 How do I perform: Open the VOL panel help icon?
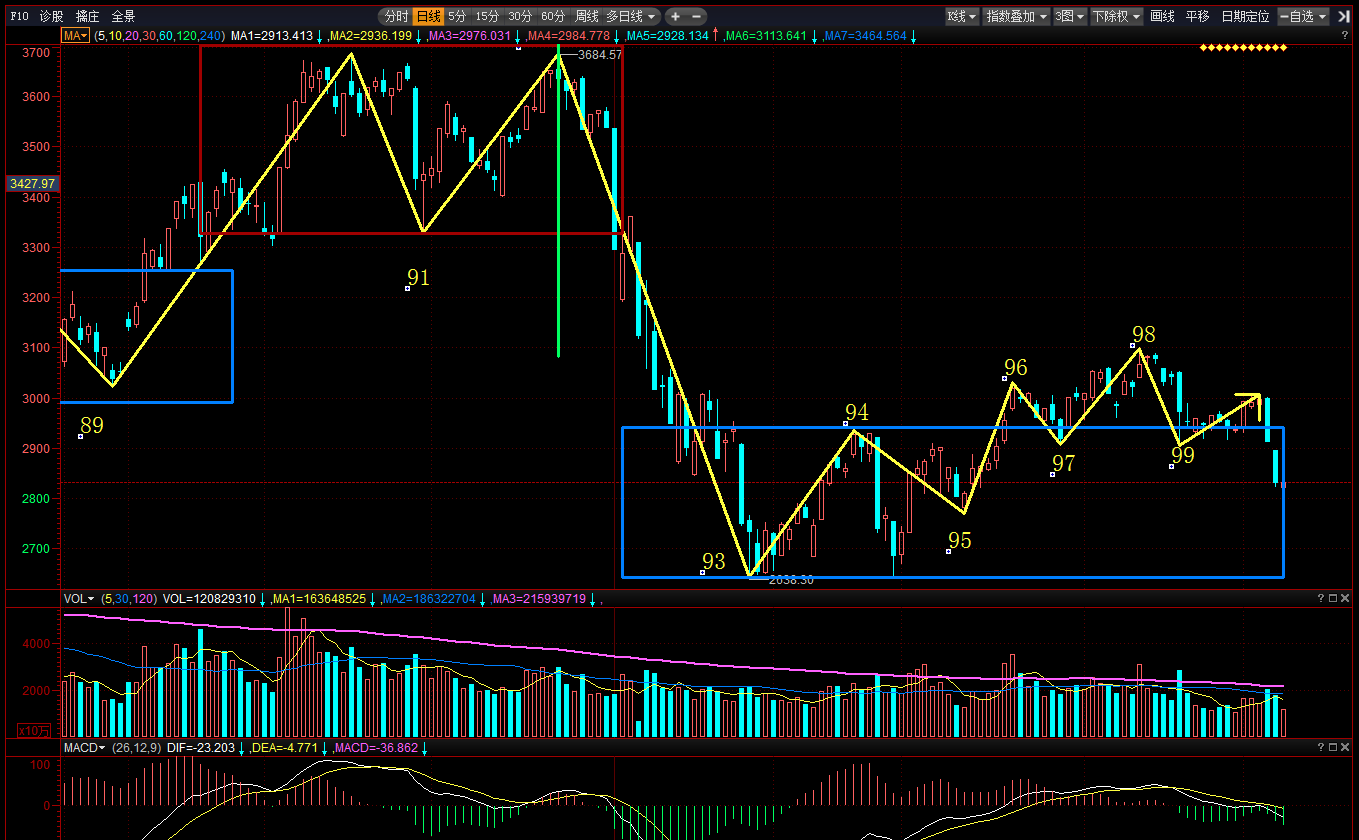pos(1320,598)
